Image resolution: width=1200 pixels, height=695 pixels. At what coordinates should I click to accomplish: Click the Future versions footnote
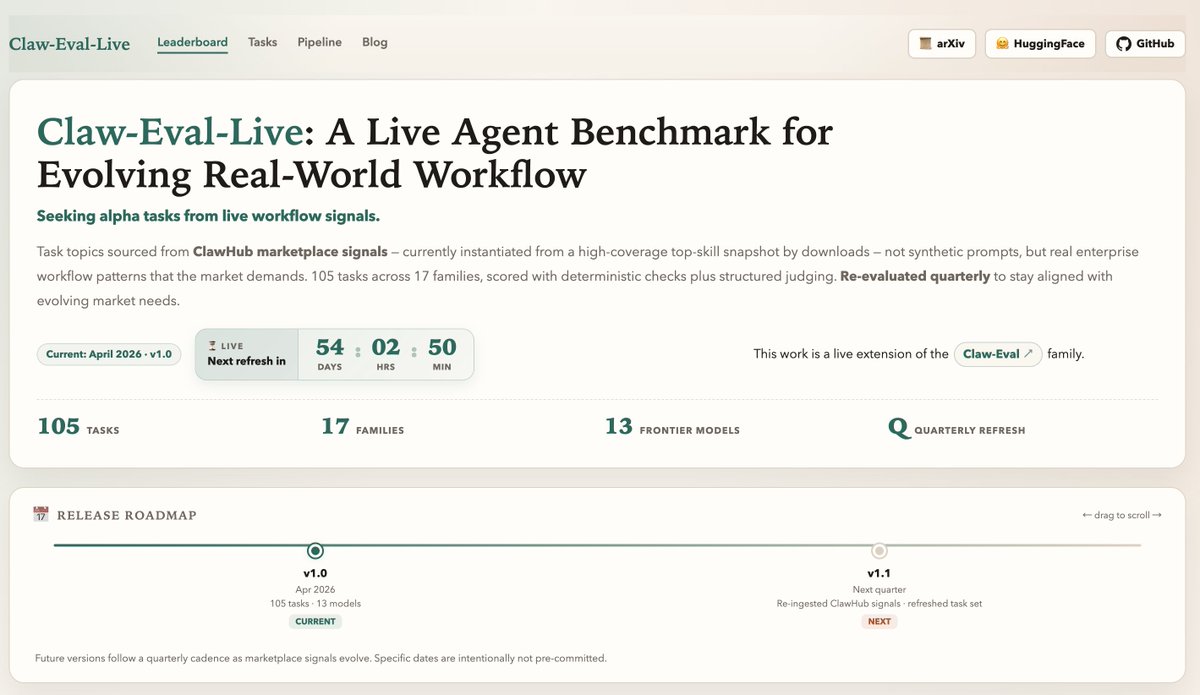pyautogui.click(x=321, y=658)
